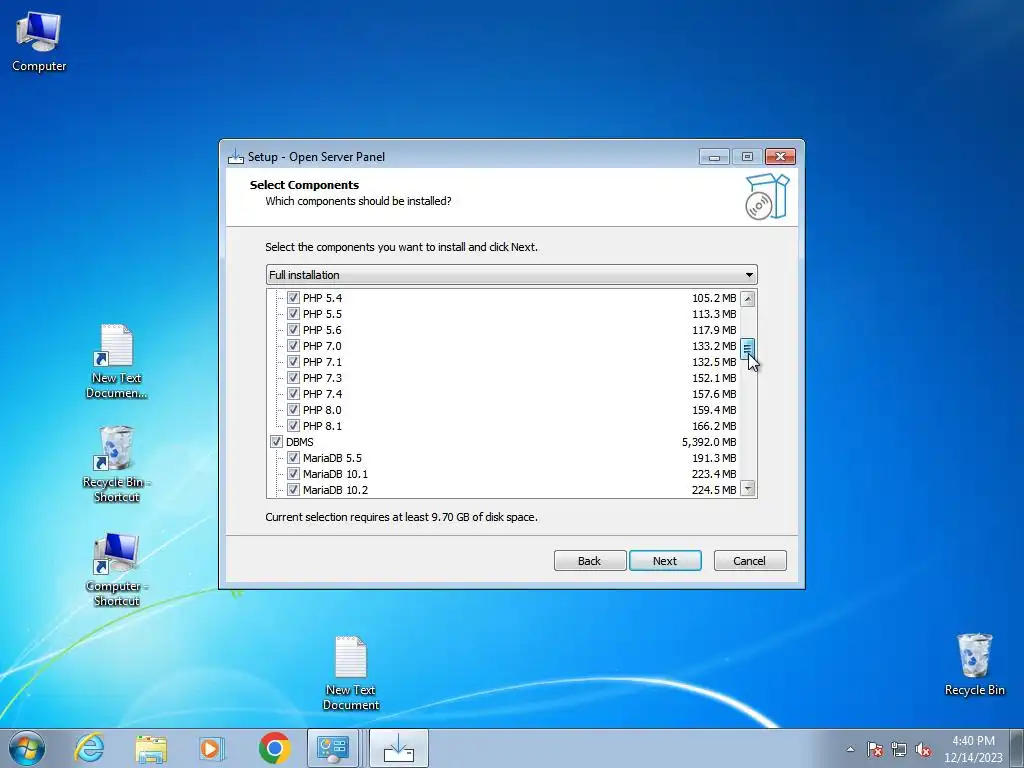Uncheck the MariaDB 10.1 component
Screen dimensions: 1024x768
tap(293, 473)
